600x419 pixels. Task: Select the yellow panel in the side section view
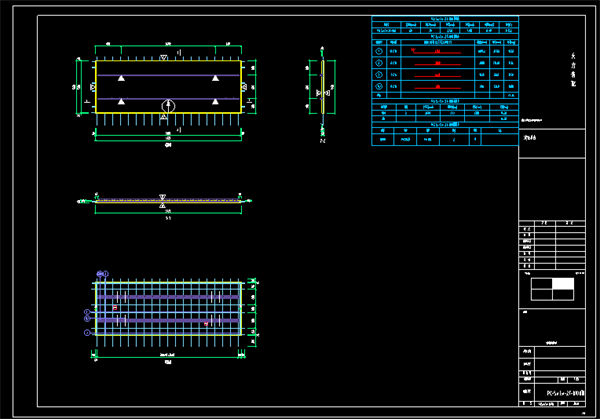(x=323, y=87)
